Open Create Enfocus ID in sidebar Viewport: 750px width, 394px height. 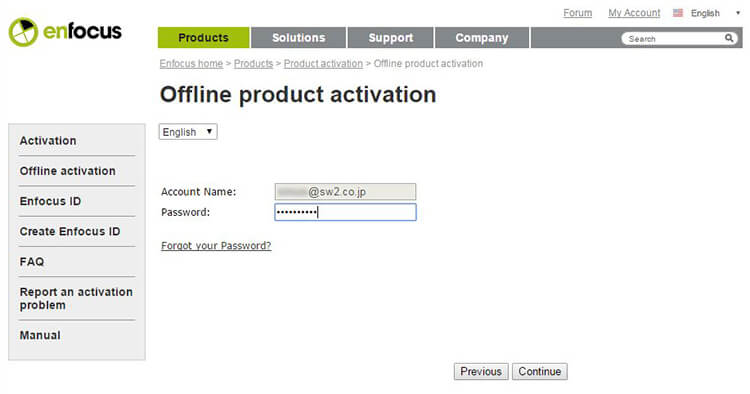click(70, 231)
